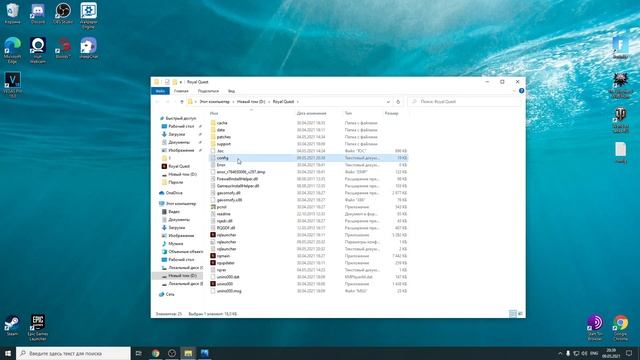Image resolution: width=640 pixels, height=360 pixels.
Task: Open the volume control in system tray
Action: click(x=584, y=353)
